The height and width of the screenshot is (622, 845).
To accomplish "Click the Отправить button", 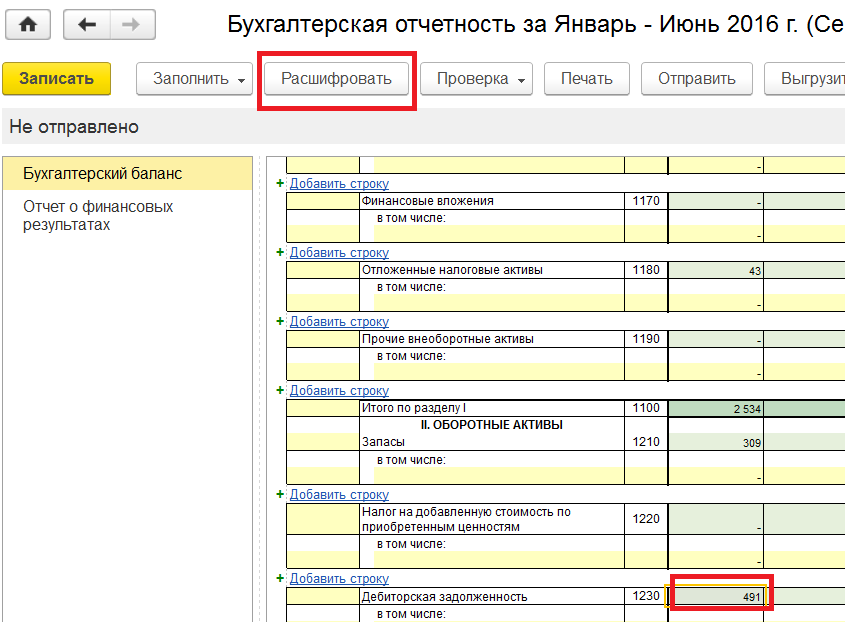I will click(697, 79).
